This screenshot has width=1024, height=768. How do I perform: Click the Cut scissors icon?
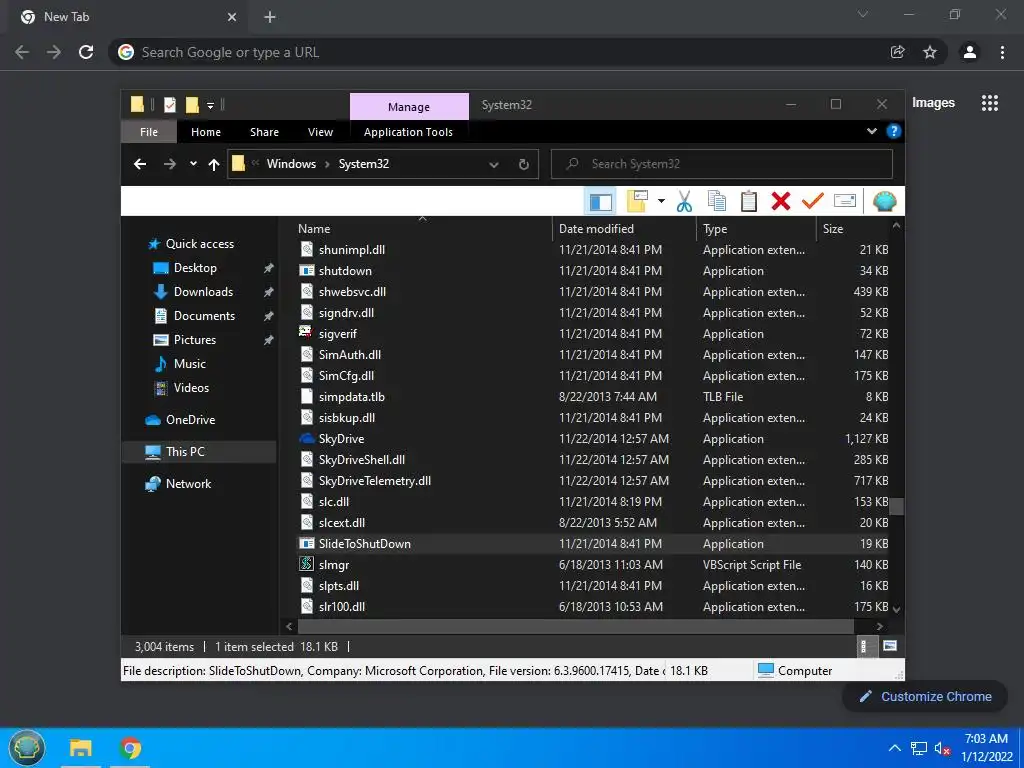(x=684, y=202)
